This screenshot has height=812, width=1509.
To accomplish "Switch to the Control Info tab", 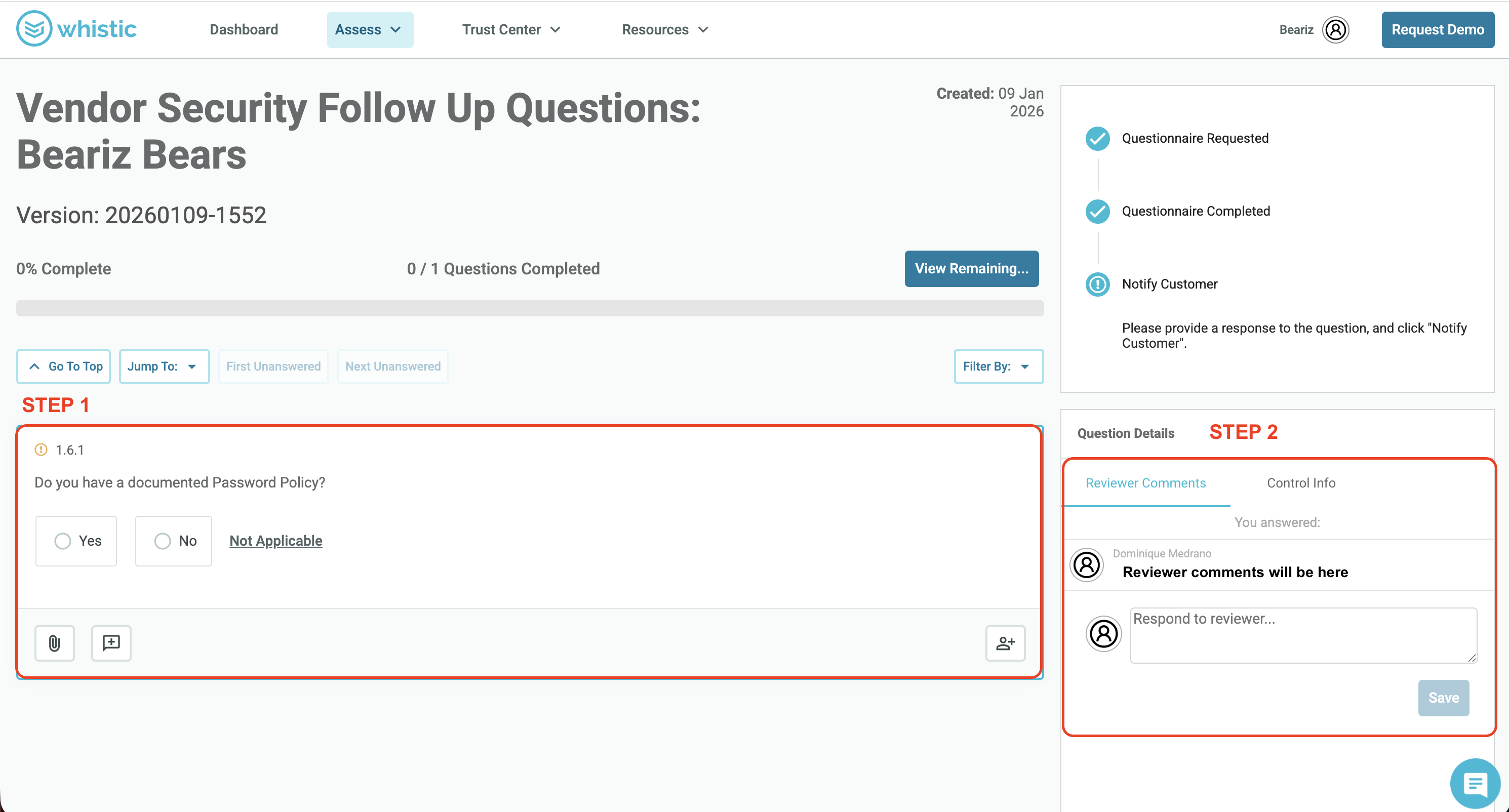I will coord(1301,483).
